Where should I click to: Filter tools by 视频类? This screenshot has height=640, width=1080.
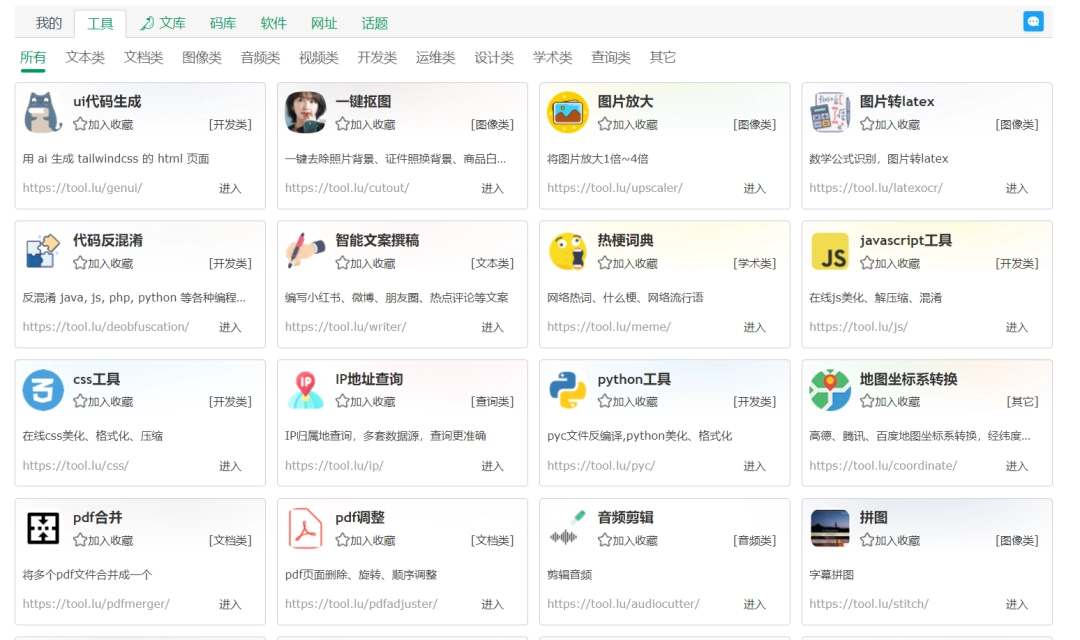click(319, 58)
